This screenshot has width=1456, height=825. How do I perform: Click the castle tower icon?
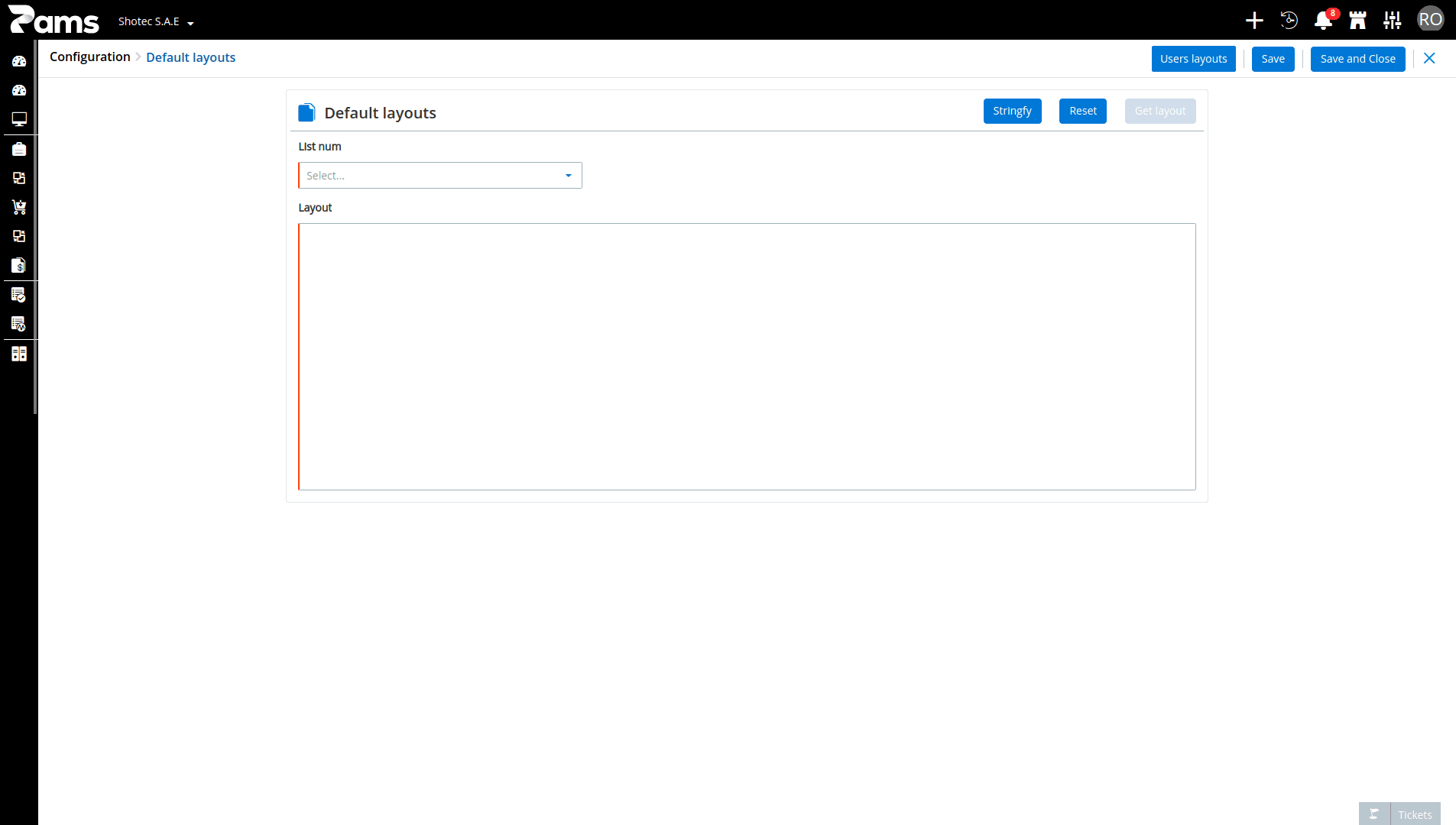(x=1357, y=21)
